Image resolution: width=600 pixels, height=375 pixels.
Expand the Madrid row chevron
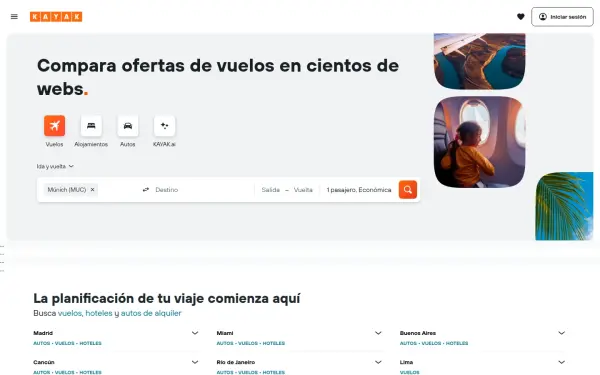195,333
